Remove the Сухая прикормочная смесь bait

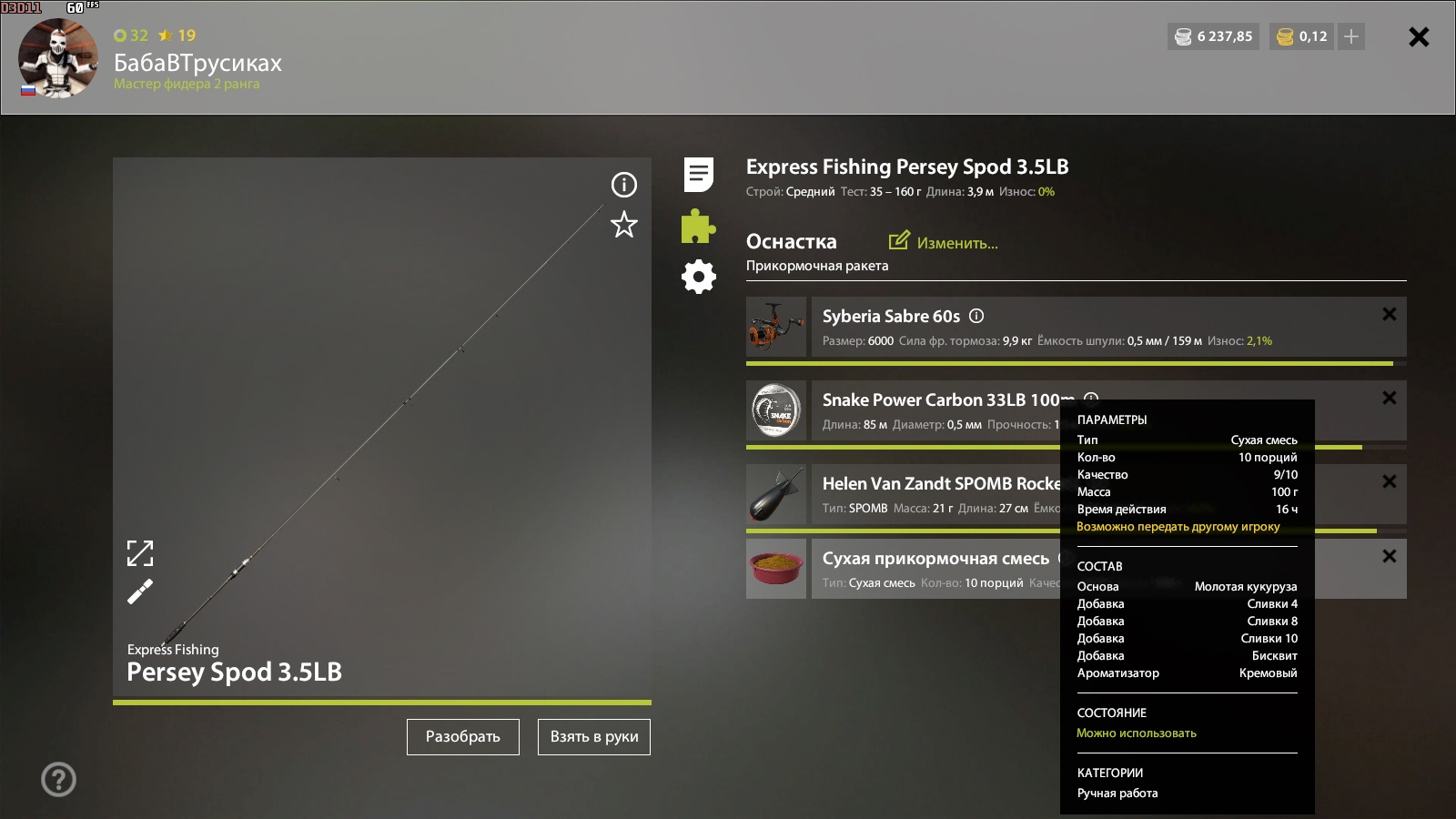pos(1389,556)
